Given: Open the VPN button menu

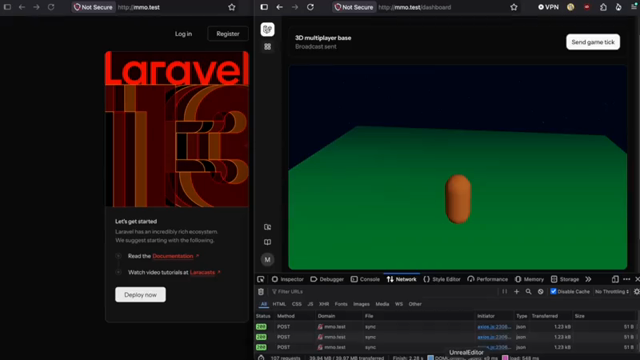Looking at the screenshot, I should tap(548, 7).
